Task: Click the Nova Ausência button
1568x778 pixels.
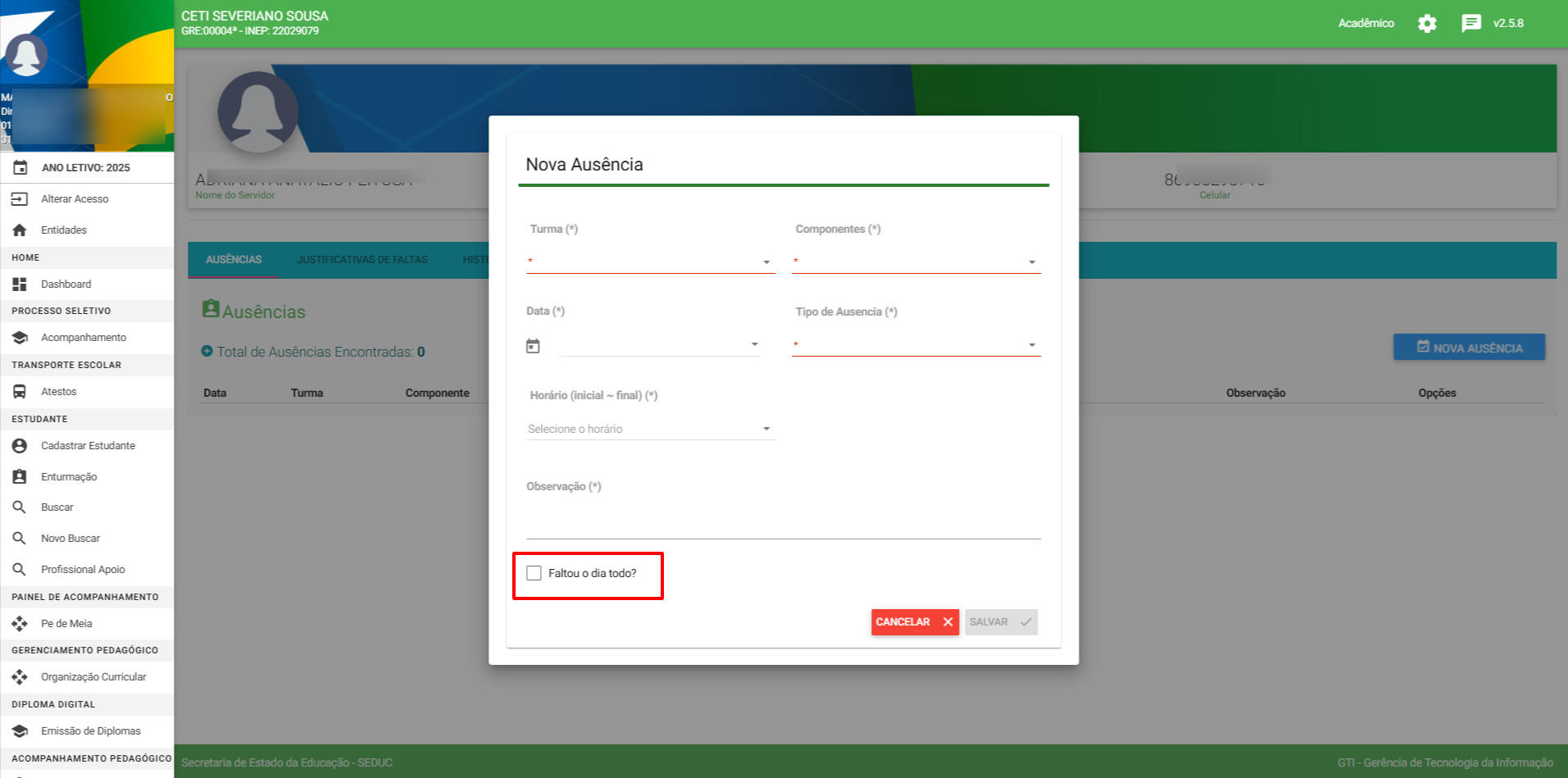Action: pos(1469,348)
